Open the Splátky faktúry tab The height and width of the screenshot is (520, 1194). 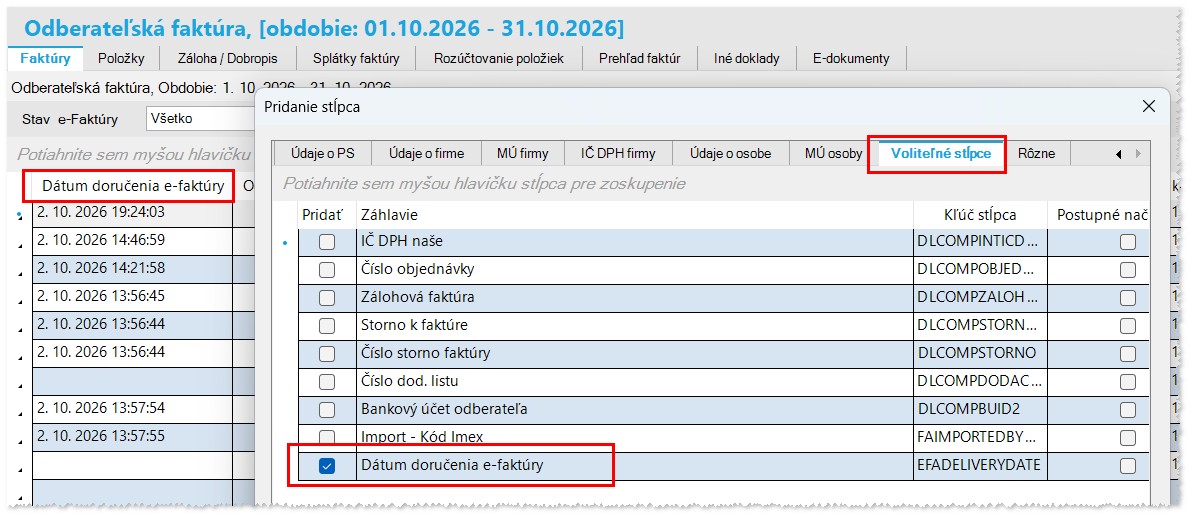tap(357, 59)
